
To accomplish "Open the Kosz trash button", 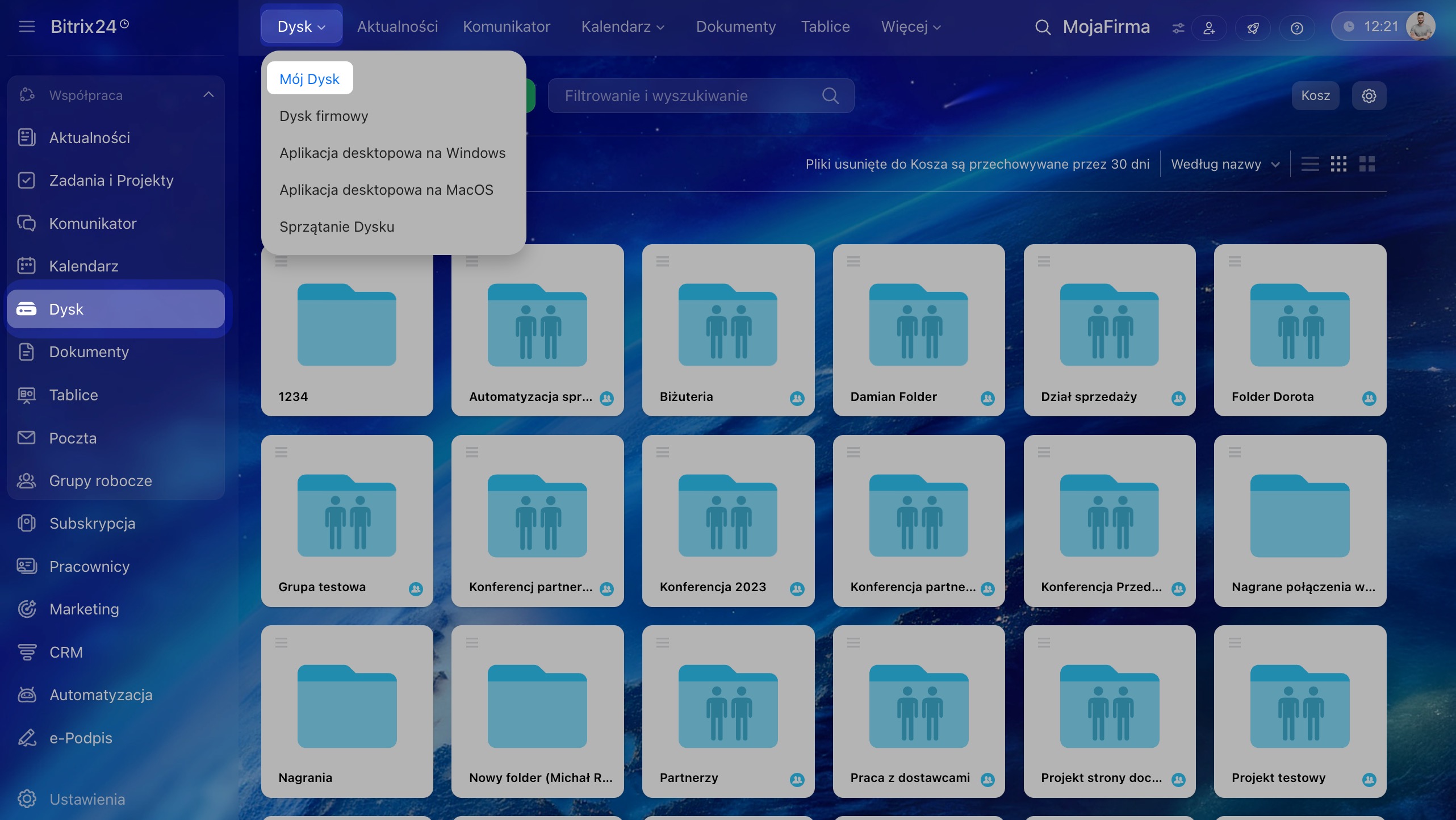I will pyautogui.click(x=1315, y=95).
